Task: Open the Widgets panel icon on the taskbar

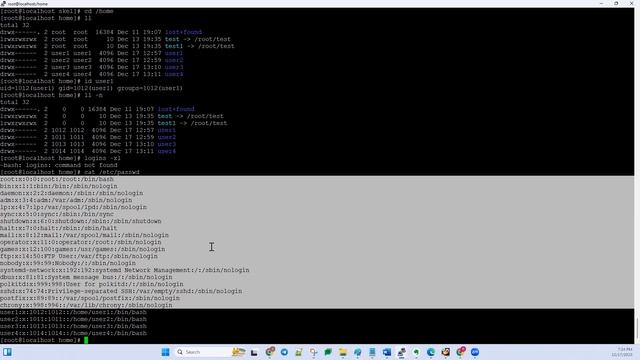Action: tap(7, 352)
